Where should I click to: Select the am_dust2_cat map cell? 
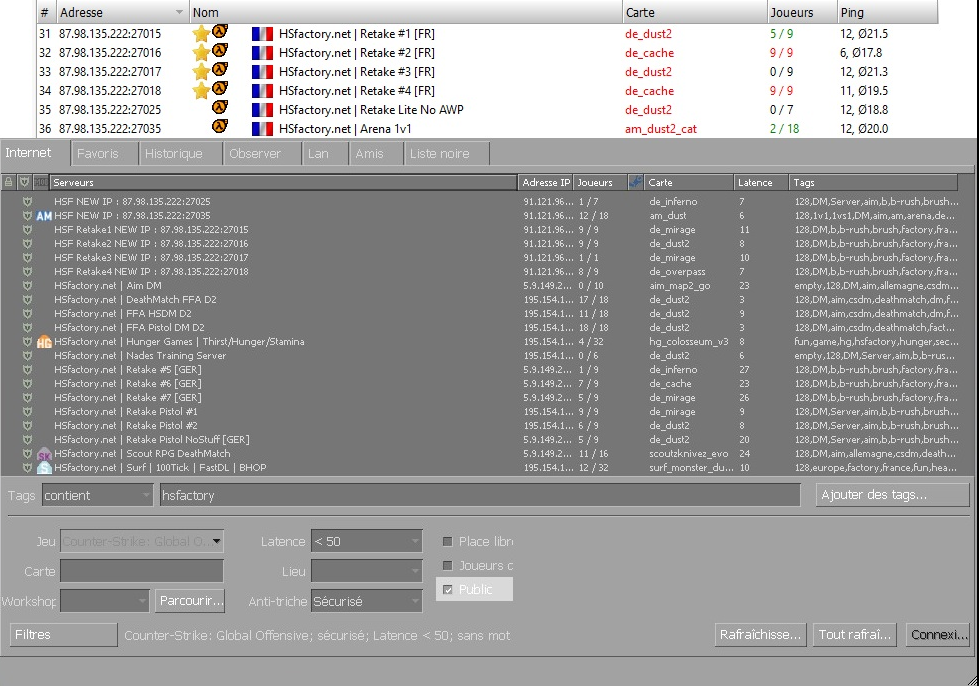(661, 129)
